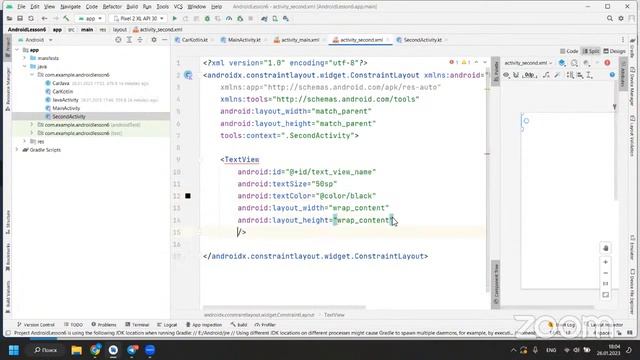The width and height of the screenshot is (640, 360).
Task: Open Windows Start menu
Action: [x=14, y=350]
